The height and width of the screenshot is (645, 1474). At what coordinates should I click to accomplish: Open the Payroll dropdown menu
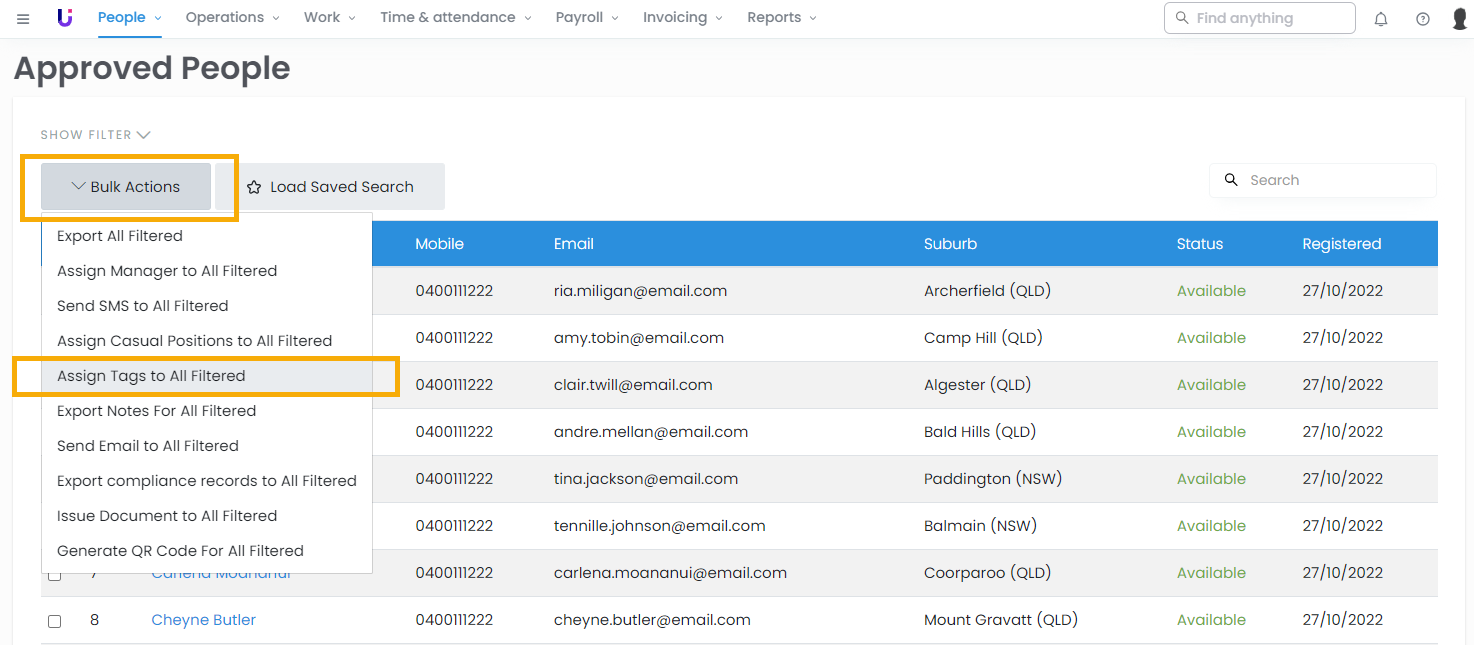click(587, 18)
